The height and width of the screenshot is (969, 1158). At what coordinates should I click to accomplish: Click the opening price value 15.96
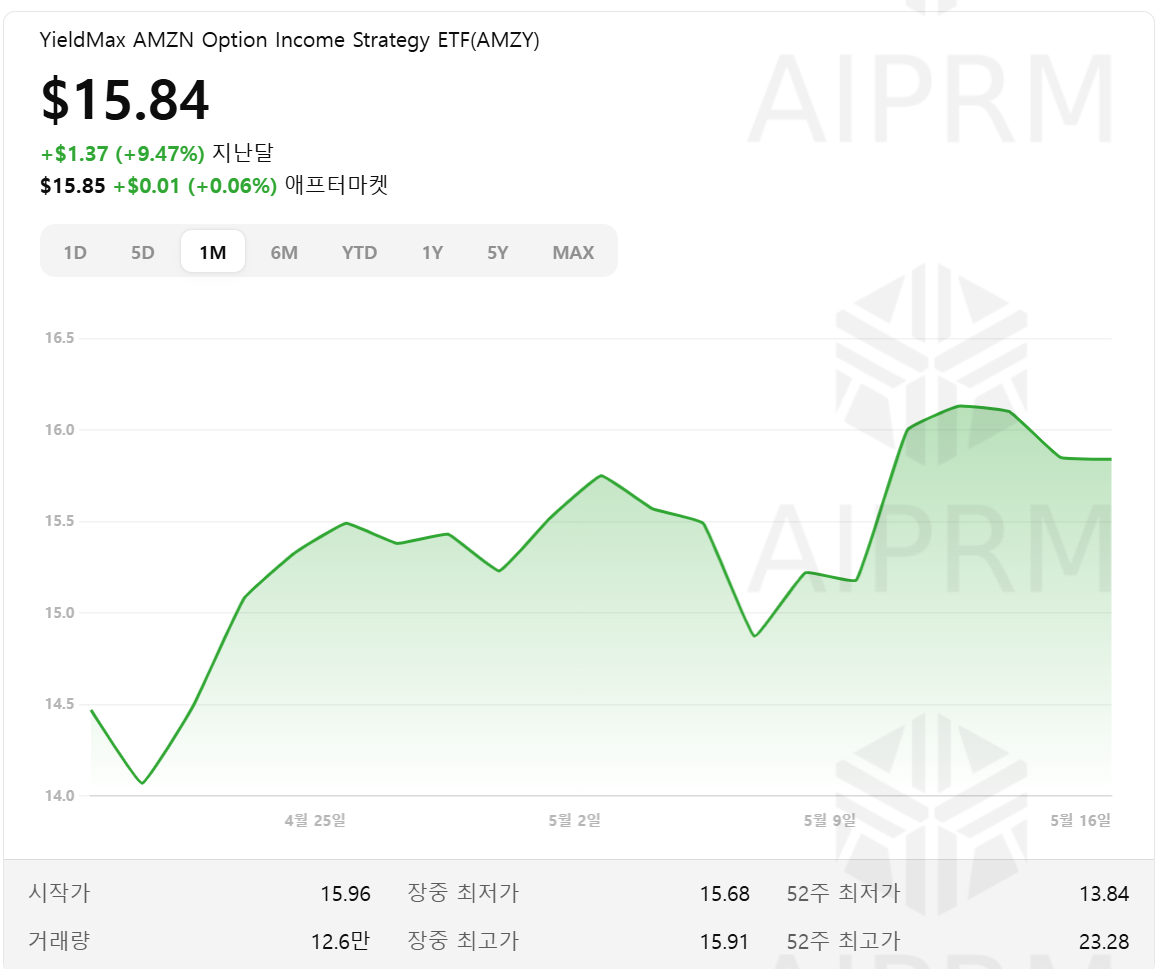point(346,894)
